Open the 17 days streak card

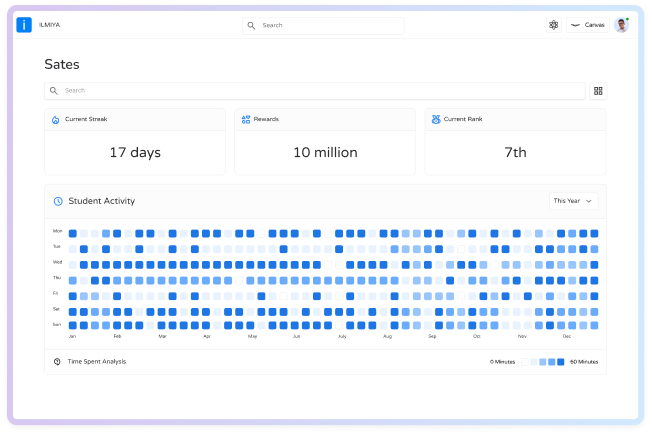(x=135, y=153)
